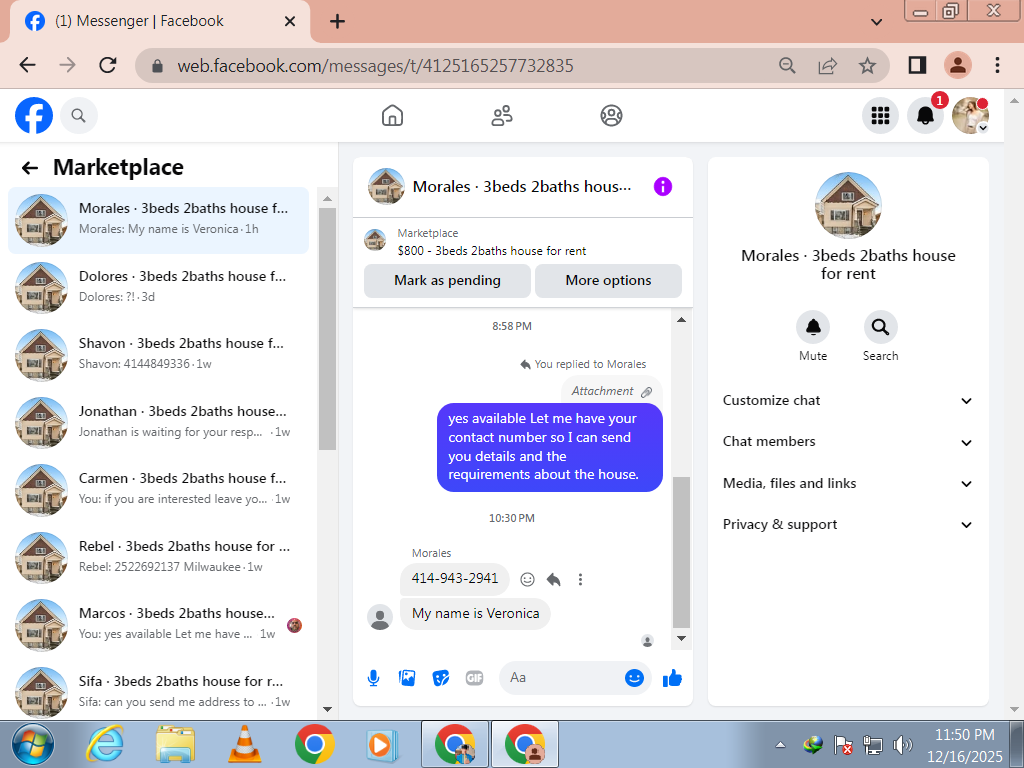Expand Media, files and links section
This screenshot has width=1024, height=768.
pos(848,484)
